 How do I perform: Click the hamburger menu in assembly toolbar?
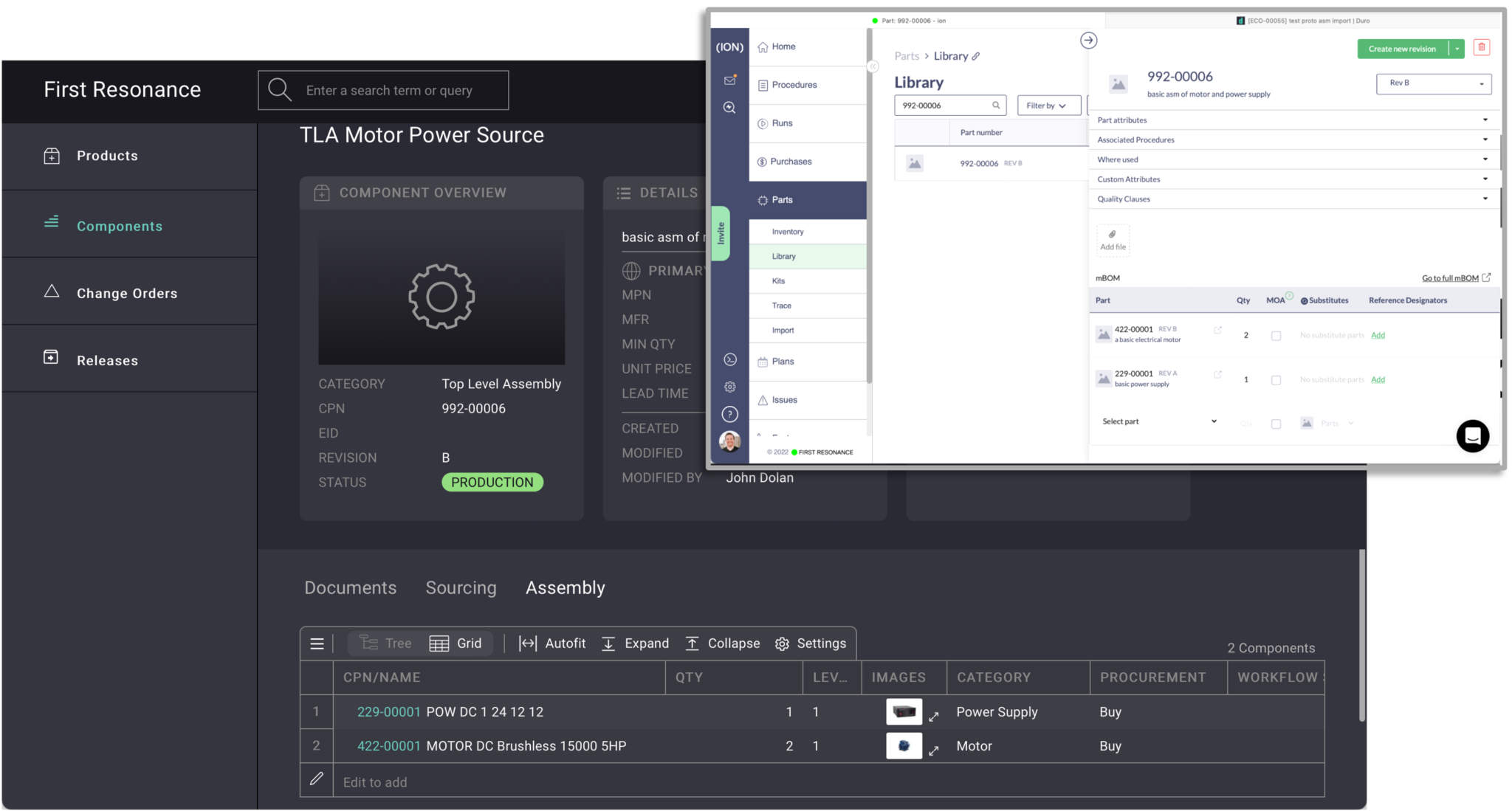tap(317, 643)
